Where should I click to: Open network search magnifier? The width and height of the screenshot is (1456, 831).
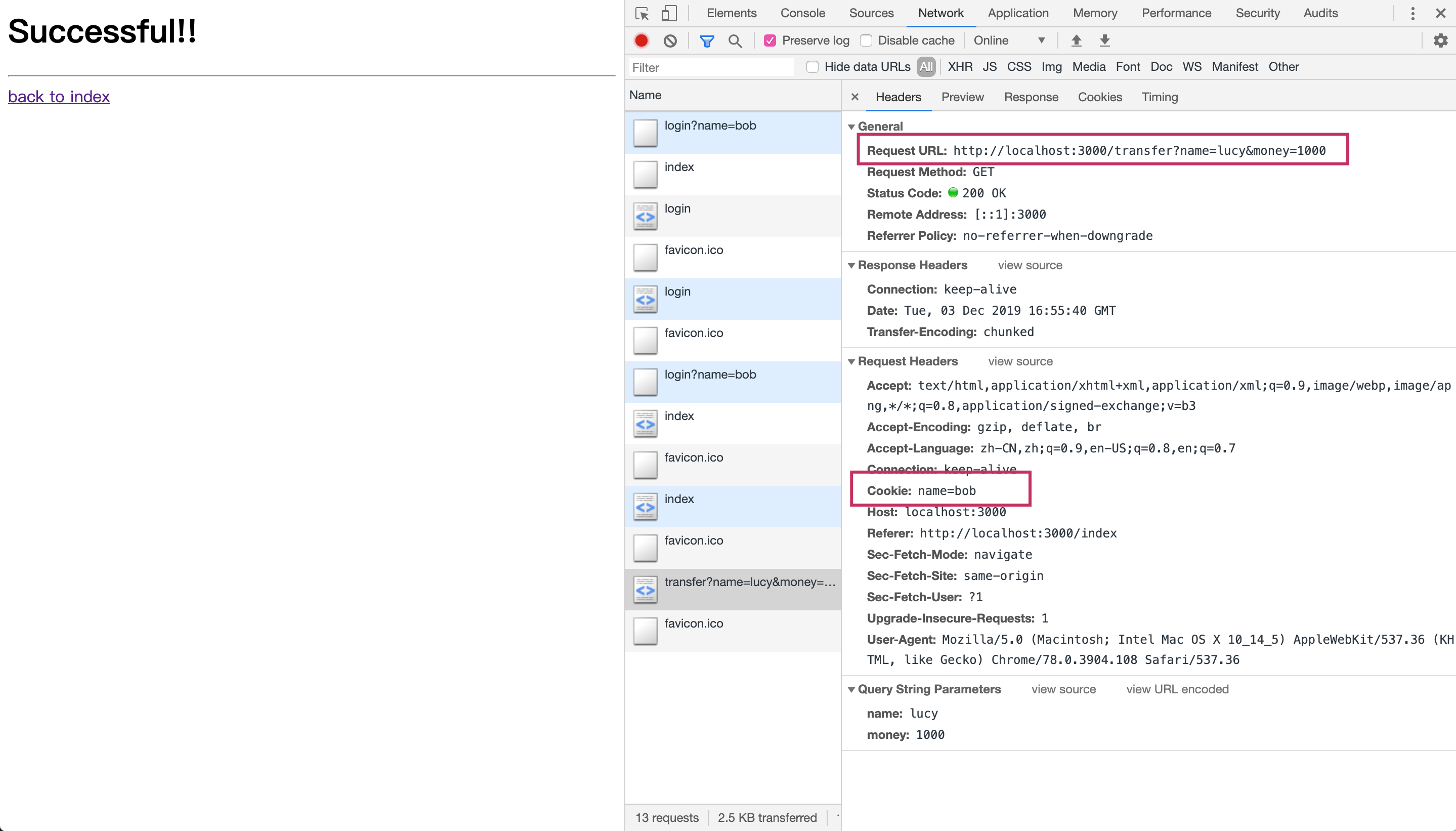pos(735,40)
